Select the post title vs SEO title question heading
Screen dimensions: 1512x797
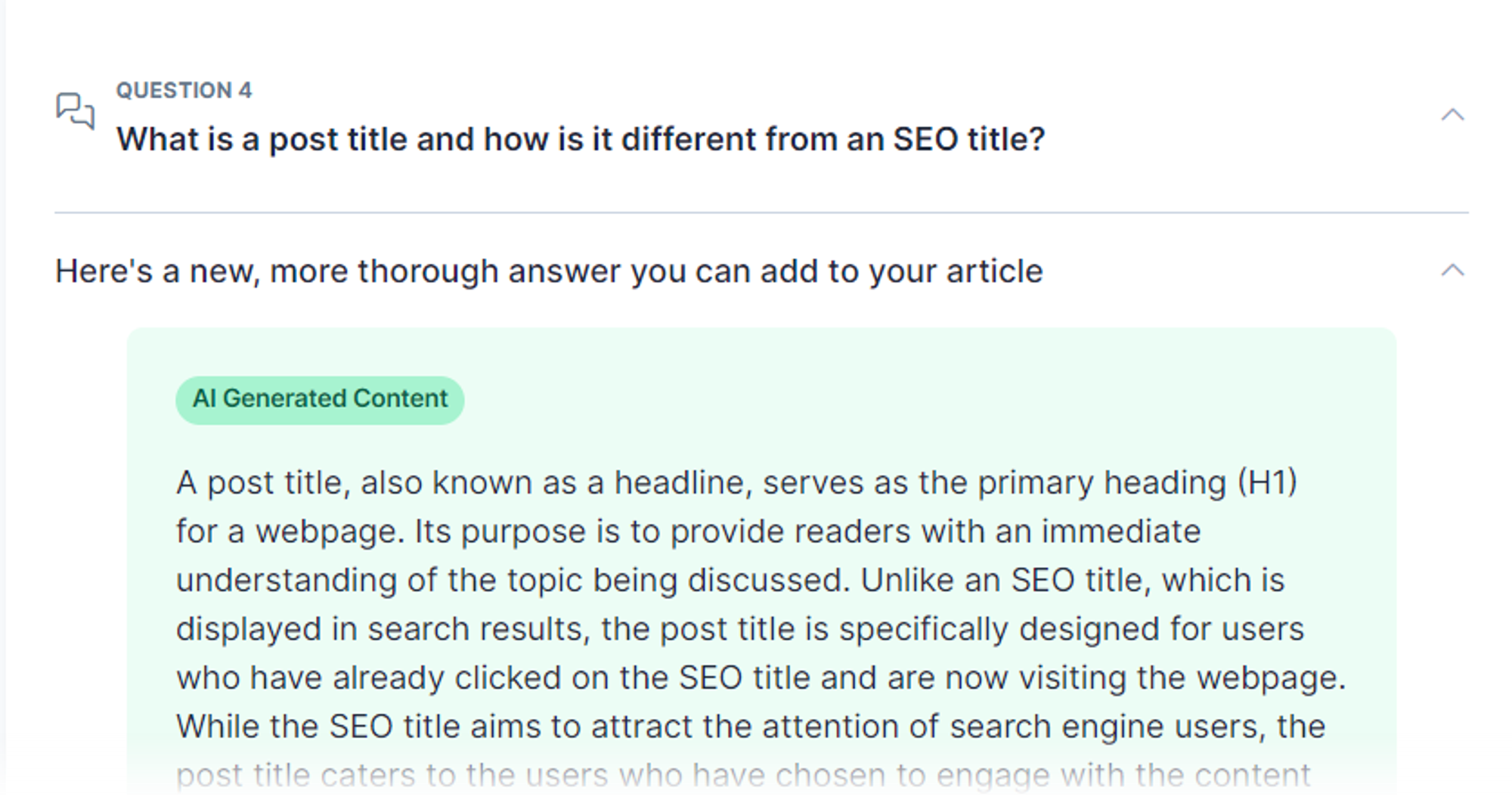coord(581,139)
